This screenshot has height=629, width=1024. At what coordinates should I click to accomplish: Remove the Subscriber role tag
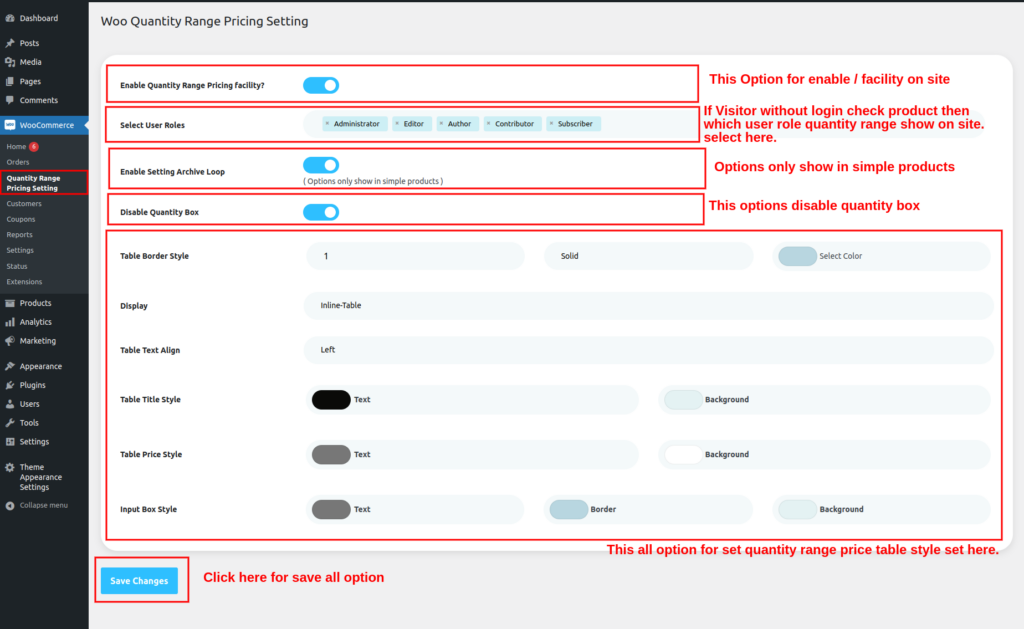551,123
